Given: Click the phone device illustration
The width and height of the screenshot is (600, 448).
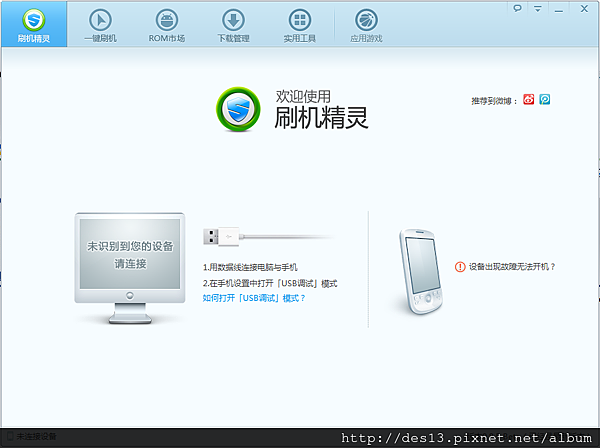Looking at the screenshot, I should 421,272.
